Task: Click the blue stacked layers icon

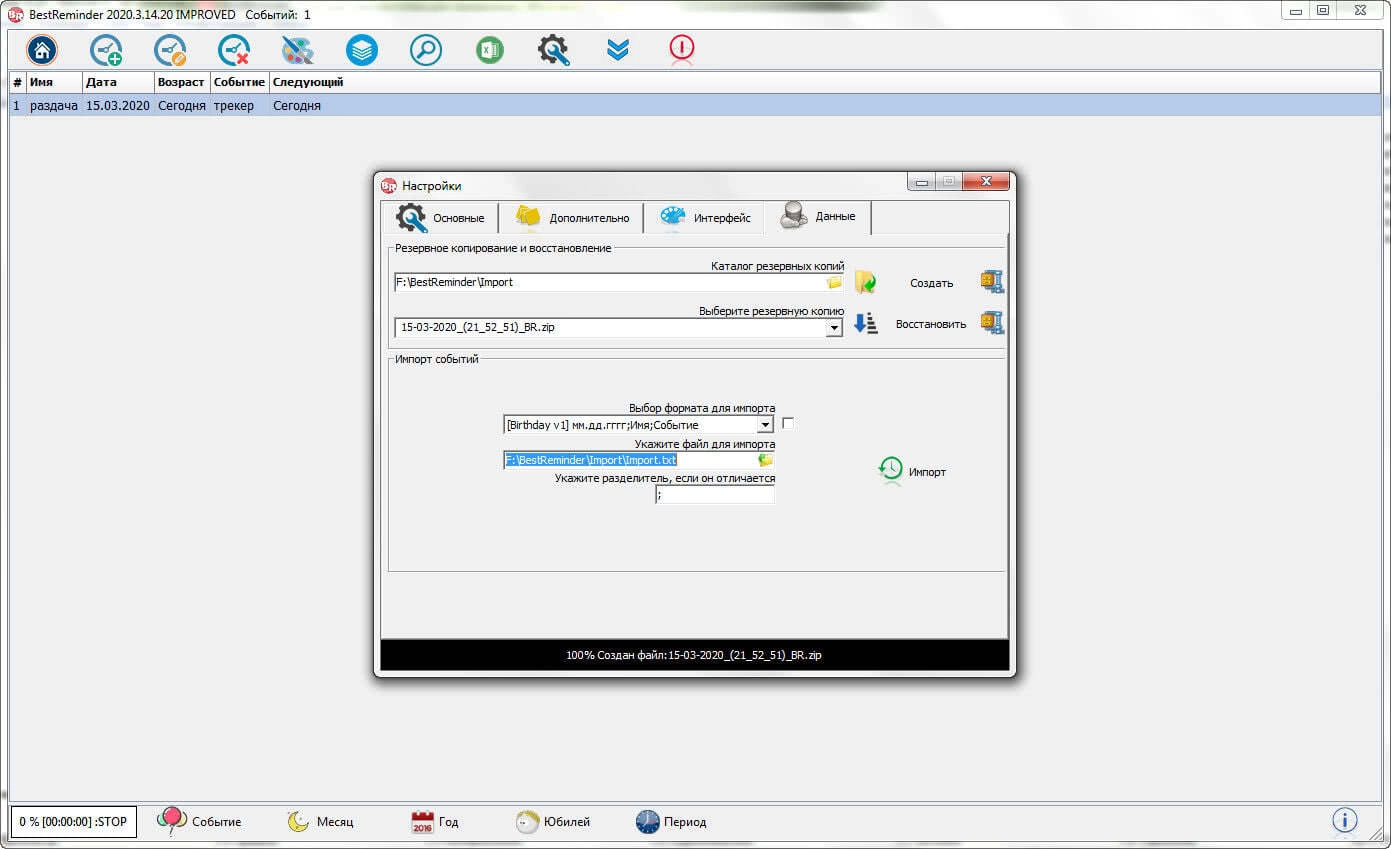Action: [362, 50]
